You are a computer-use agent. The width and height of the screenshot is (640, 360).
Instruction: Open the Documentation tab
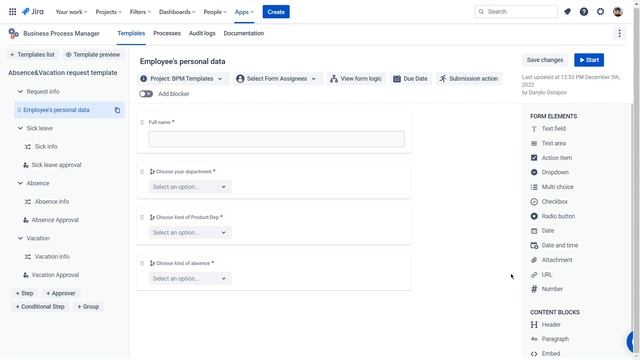(x=244, y=33)
